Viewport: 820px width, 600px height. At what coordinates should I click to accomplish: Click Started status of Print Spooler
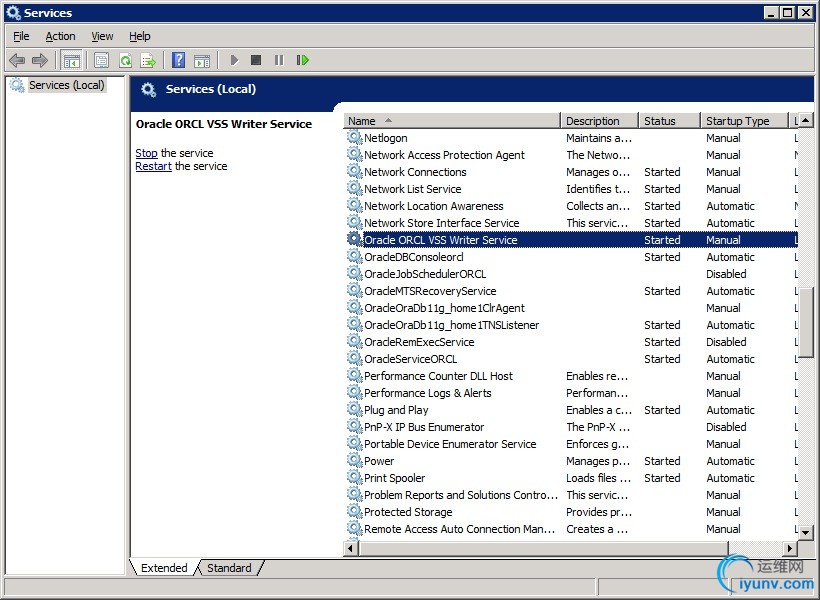662,478
